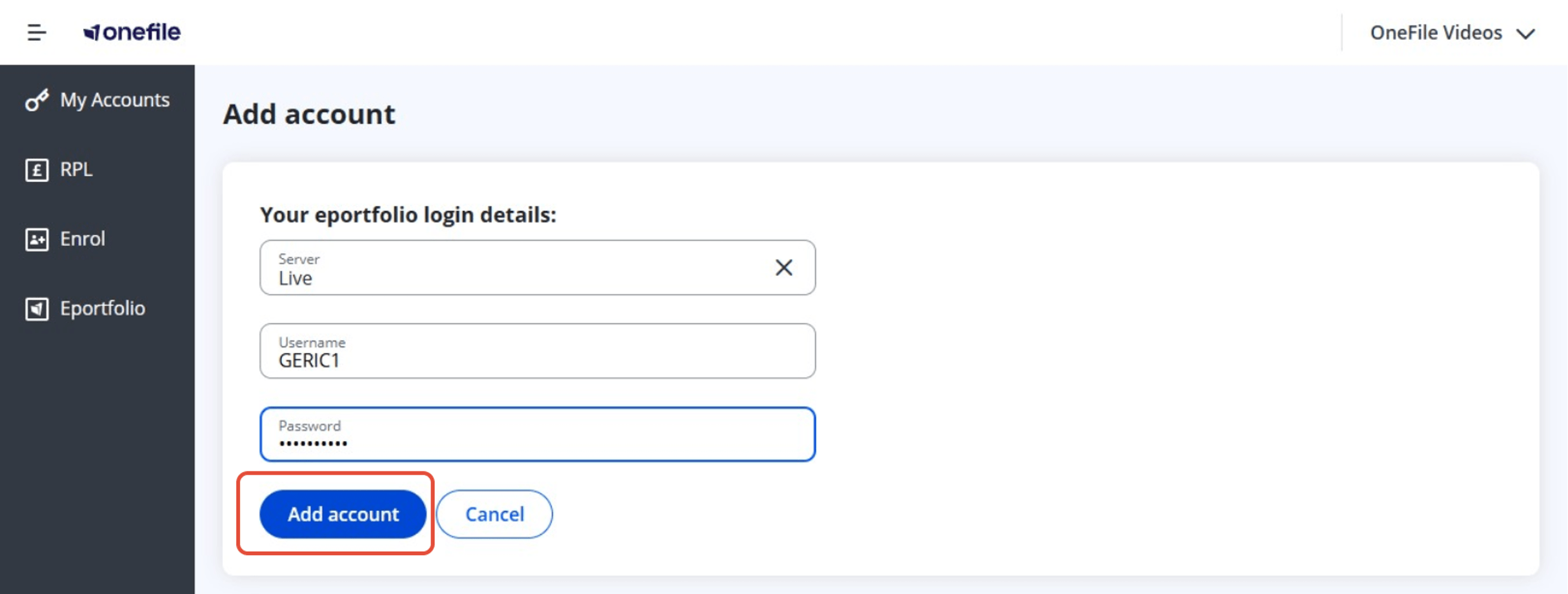Open the RPL pound-sign icon
Screen dimensions: 1568x594
[37, 170]
